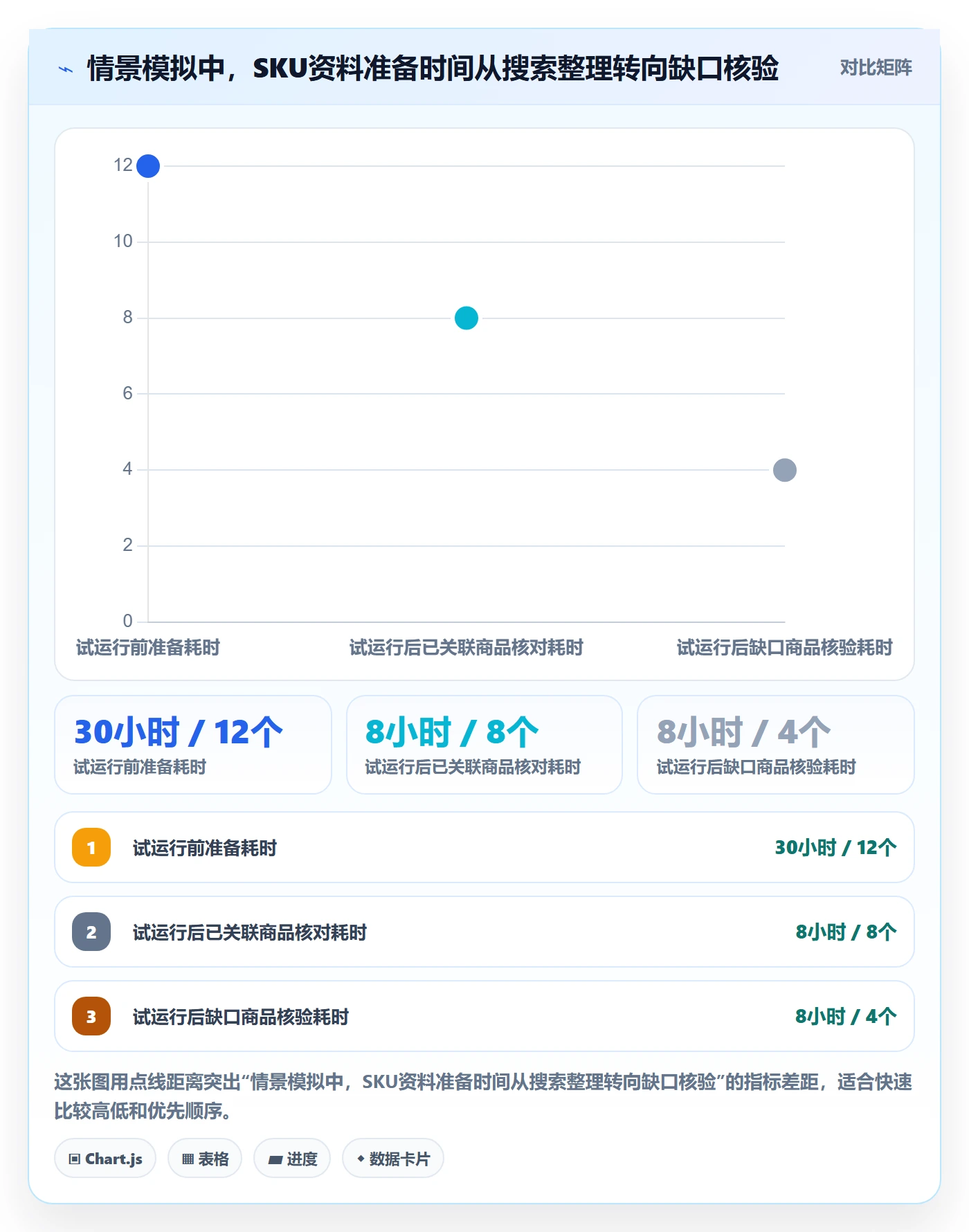This screenshot has width=969, height=1232.
Task: Click the gray '8小时 / 4个' stat card value
Action: pyautogui.click(x=743, y=732)
